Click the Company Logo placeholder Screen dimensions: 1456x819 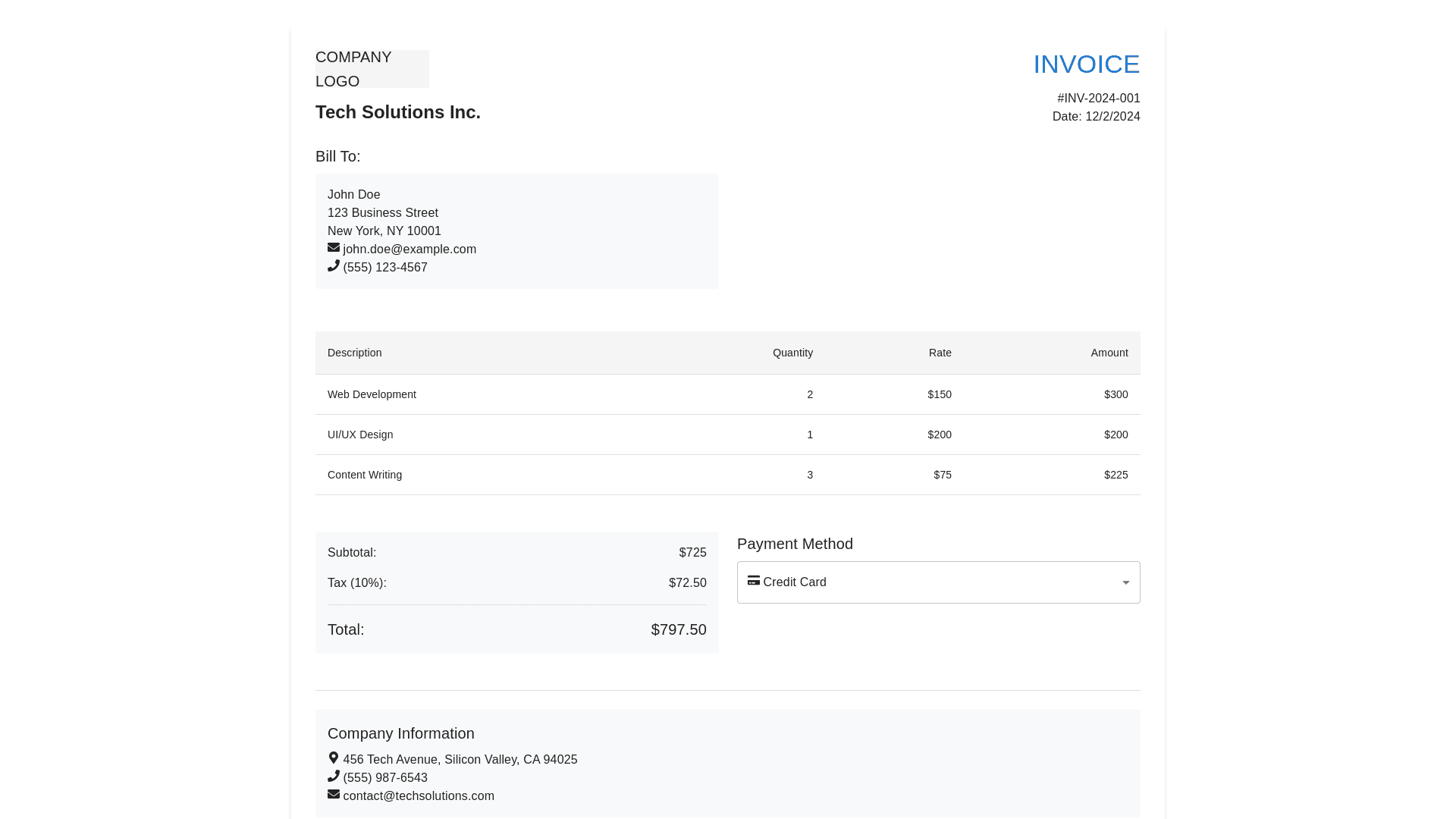point(372,69)
